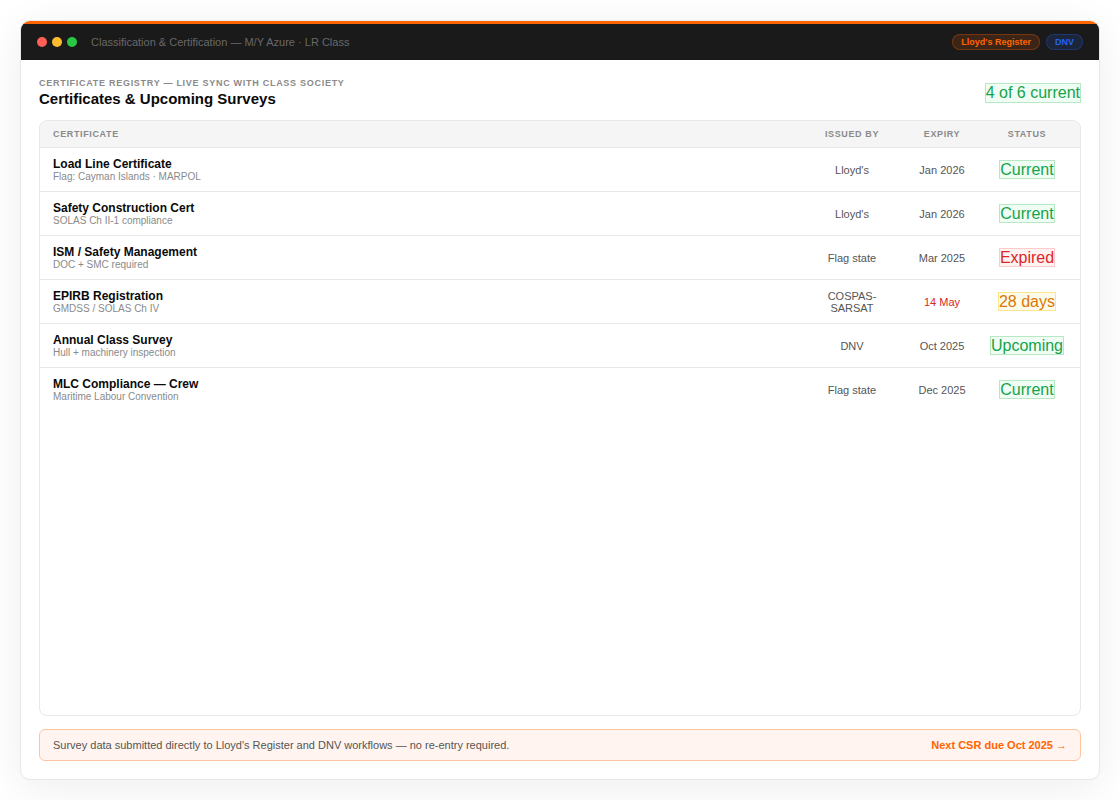The image size is (1120, 800).
Task: Select the EPIRB Registration row title
Action: pyautogui.click(x=108, y=296)
